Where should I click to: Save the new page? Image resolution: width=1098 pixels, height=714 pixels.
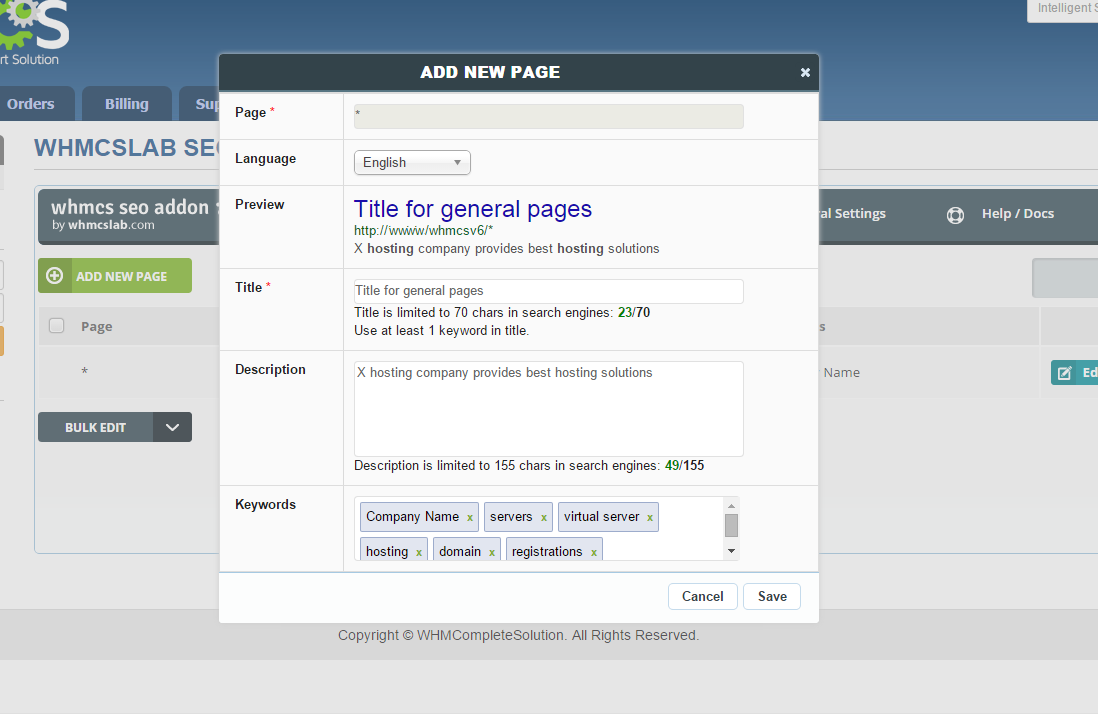pos(772,596)
